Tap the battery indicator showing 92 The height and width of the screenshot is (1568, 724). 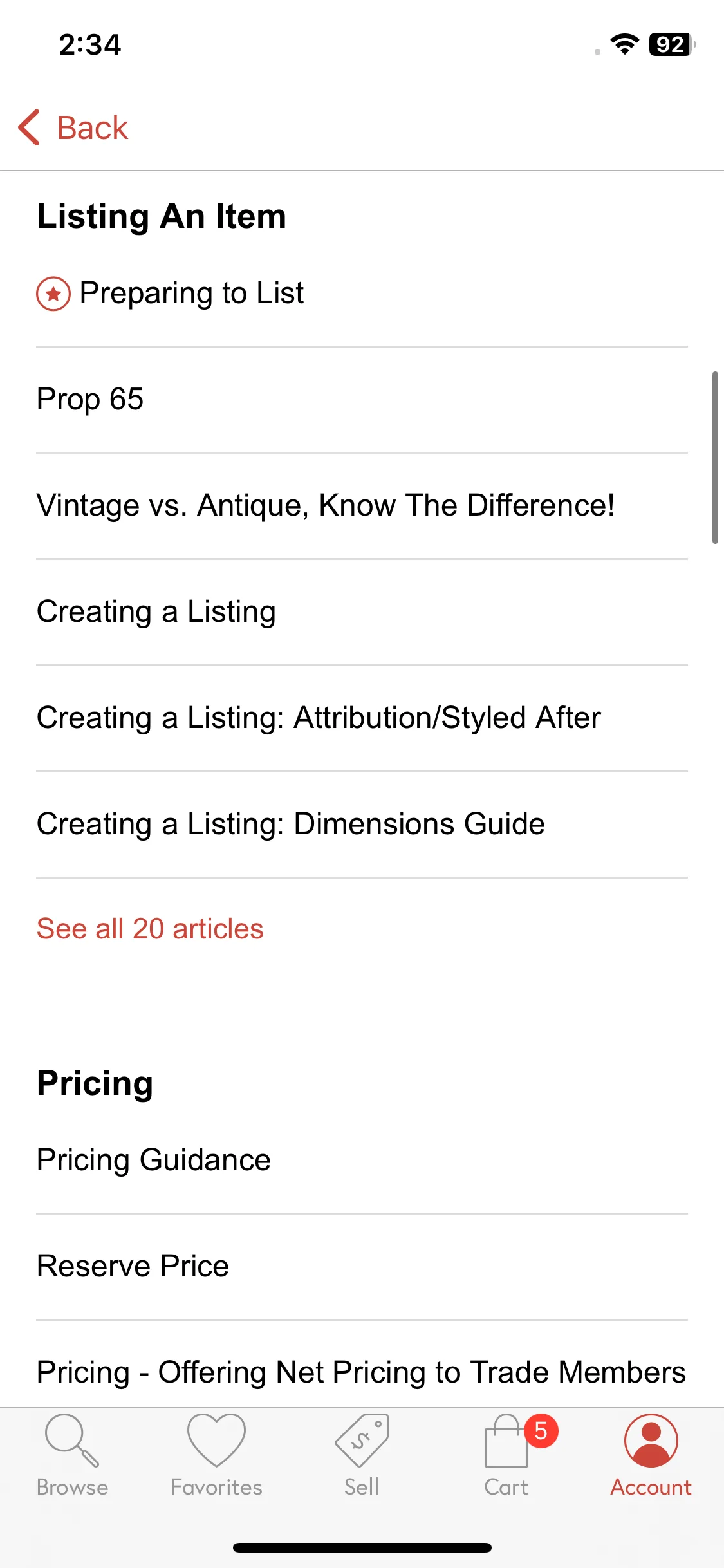[x=672, y=44]
